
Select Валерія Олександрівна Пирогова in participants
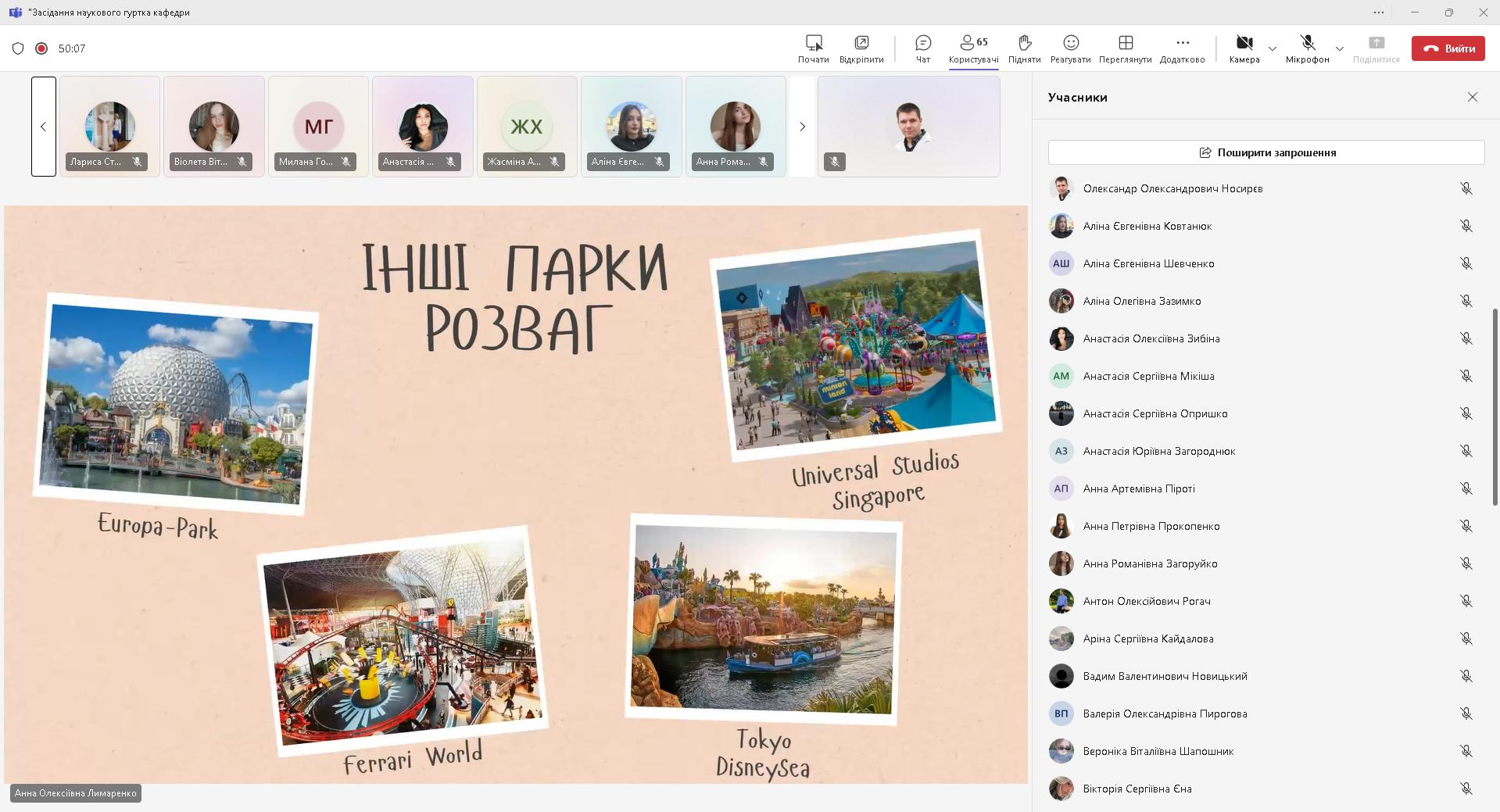pos(1266,714)
